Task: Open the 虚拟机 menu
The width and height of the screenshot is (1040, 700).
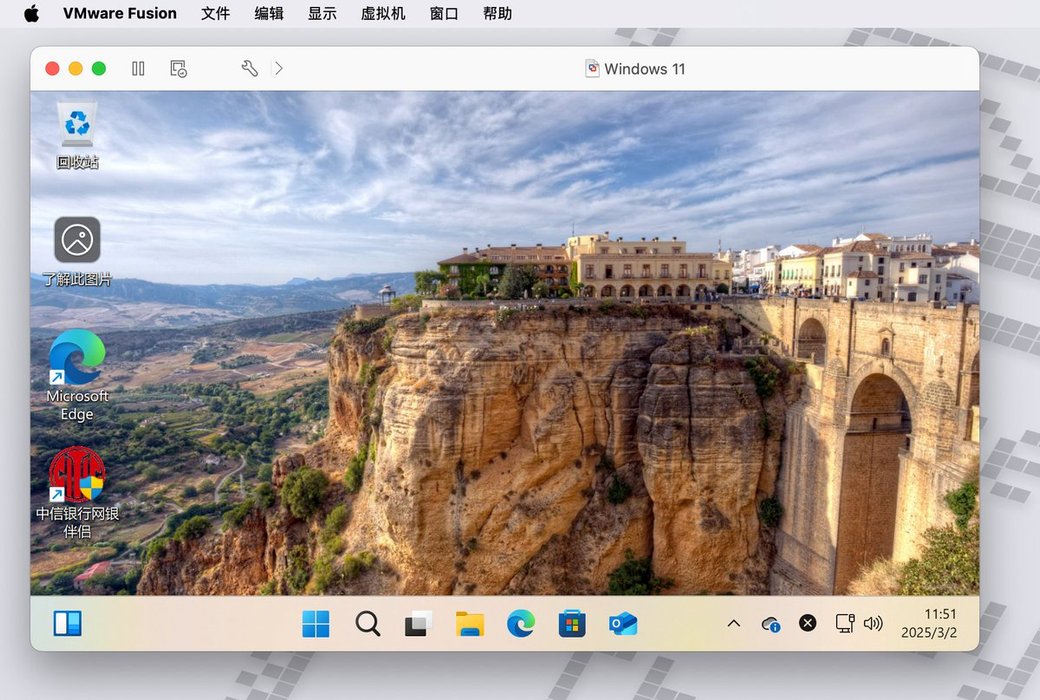Action: click(x=383, y=13)
